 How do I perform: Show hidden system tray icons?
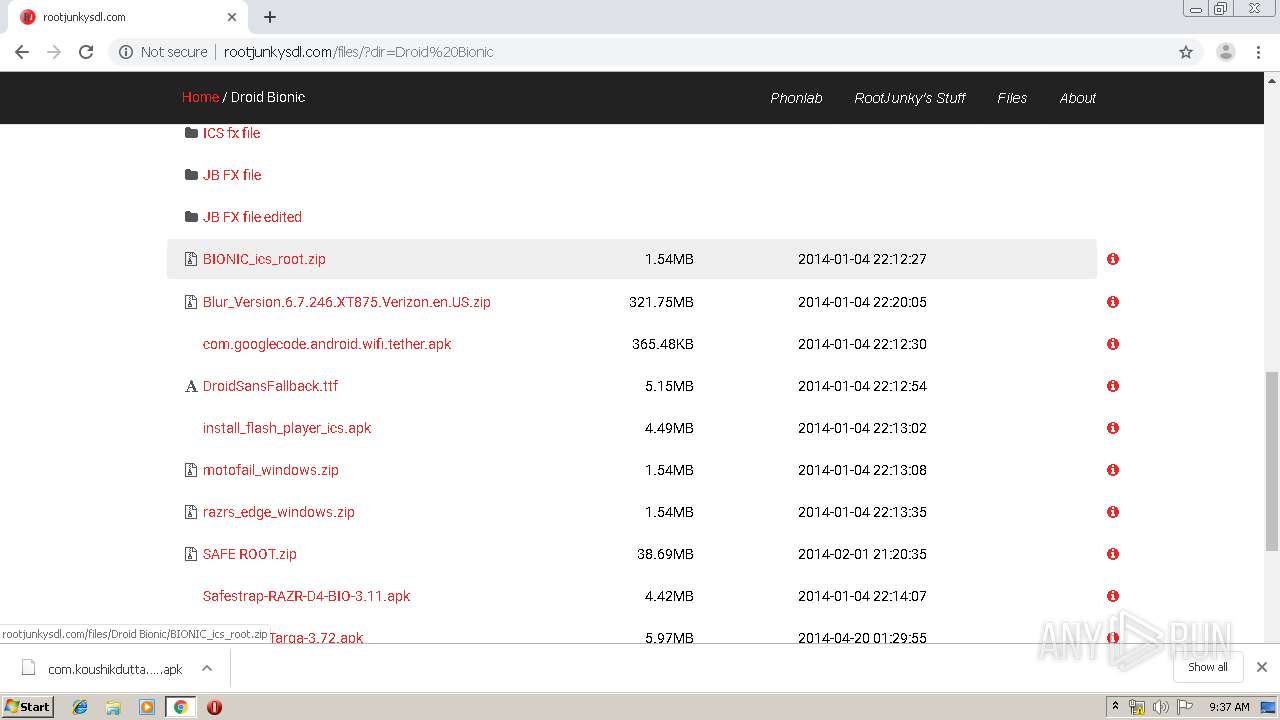[1115, 707]
